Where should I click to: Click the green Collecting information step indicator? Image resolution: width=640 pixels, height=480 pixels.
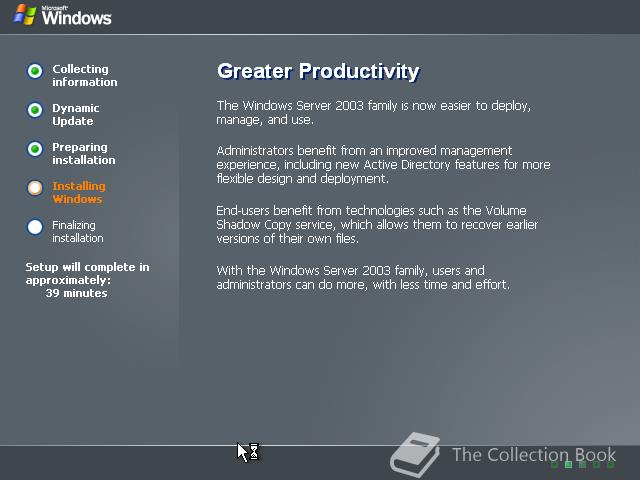tap(35, 71)
